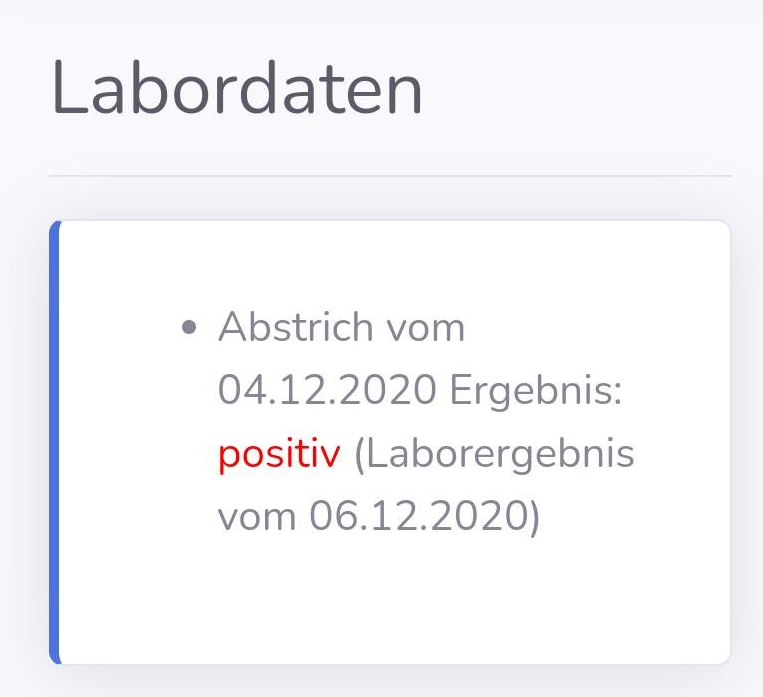Click the "(Laborergebnis" text
This screenshot has width=763, height=697.
(x=495, y=454)
